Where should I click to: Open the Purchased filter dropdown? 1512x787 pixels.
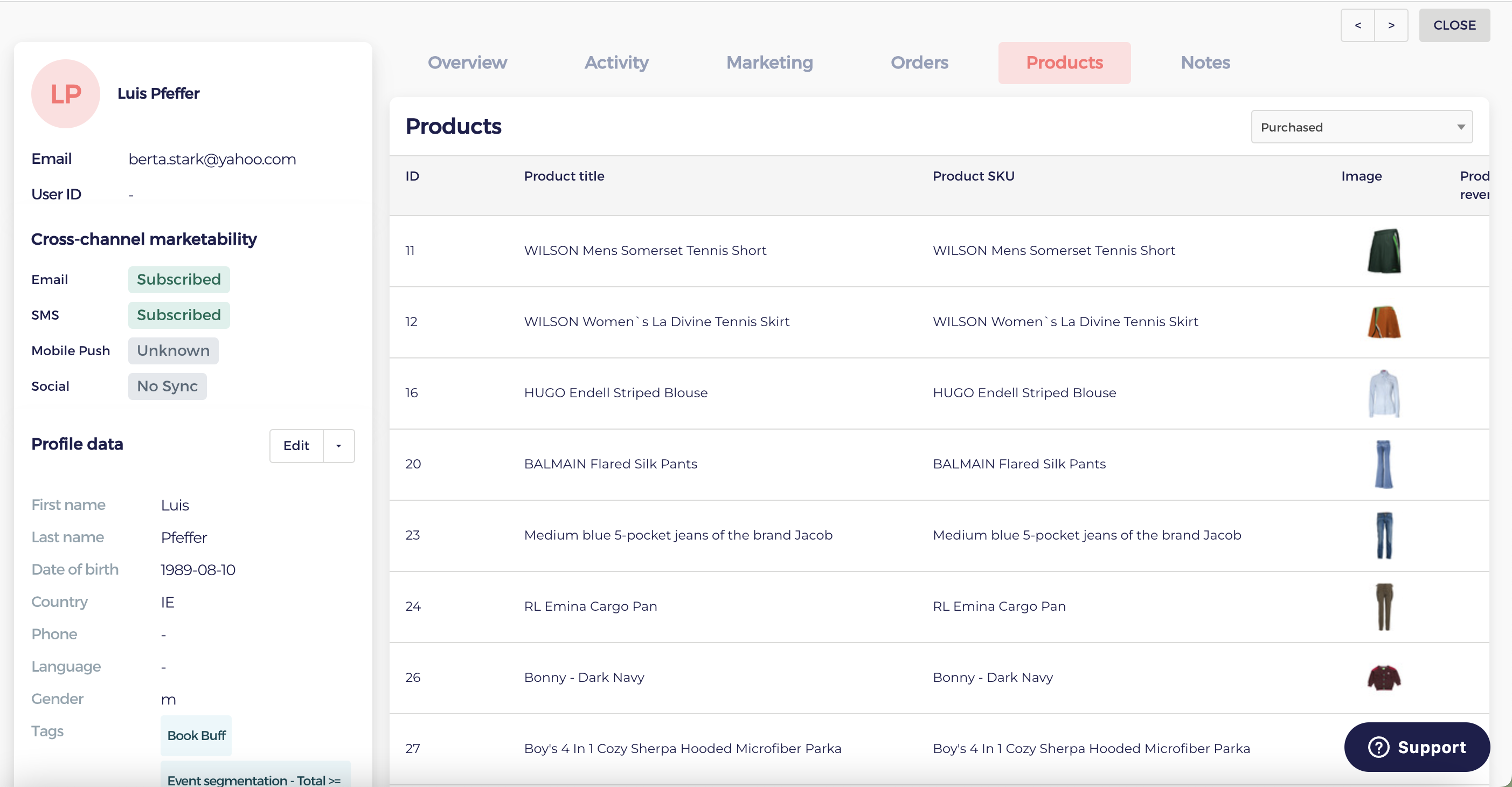[1361, 127]
